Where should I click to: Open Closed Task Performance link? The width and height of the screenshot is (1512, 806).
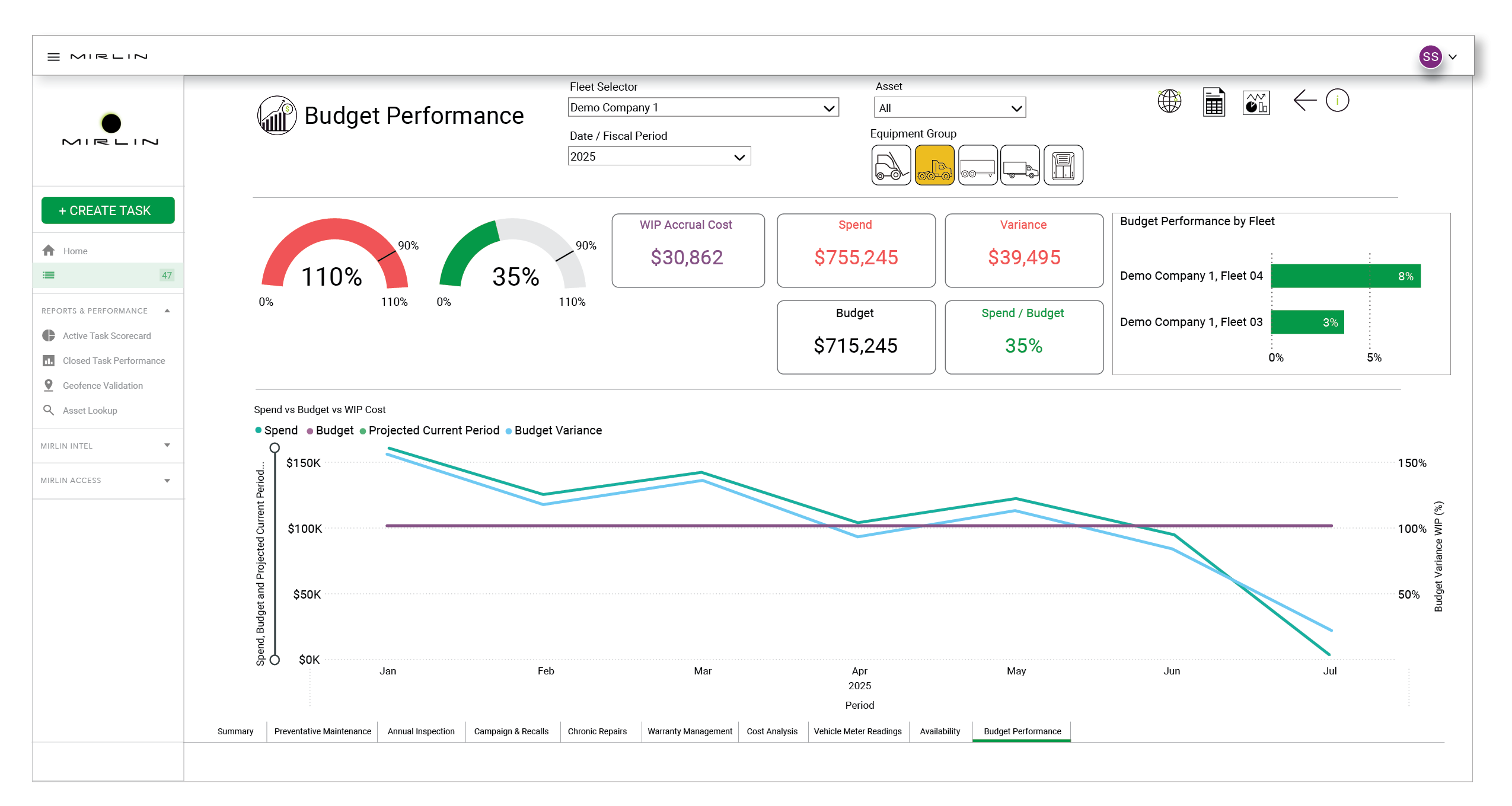click(114, 360)
